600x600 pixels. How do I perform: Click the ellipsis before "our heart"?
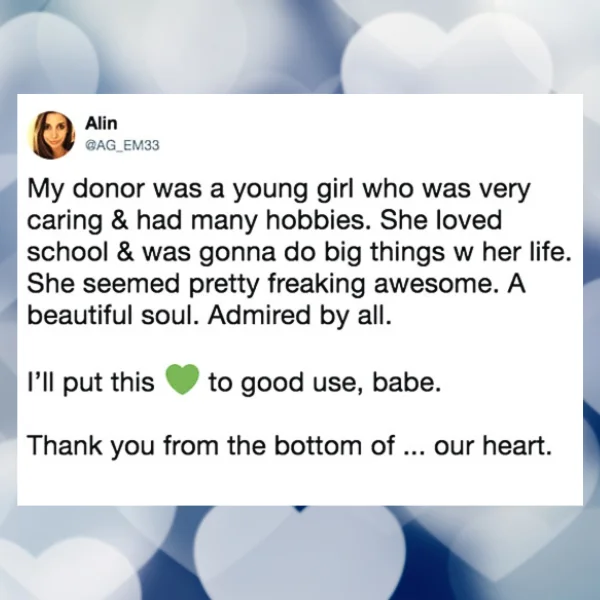point(414,453)
